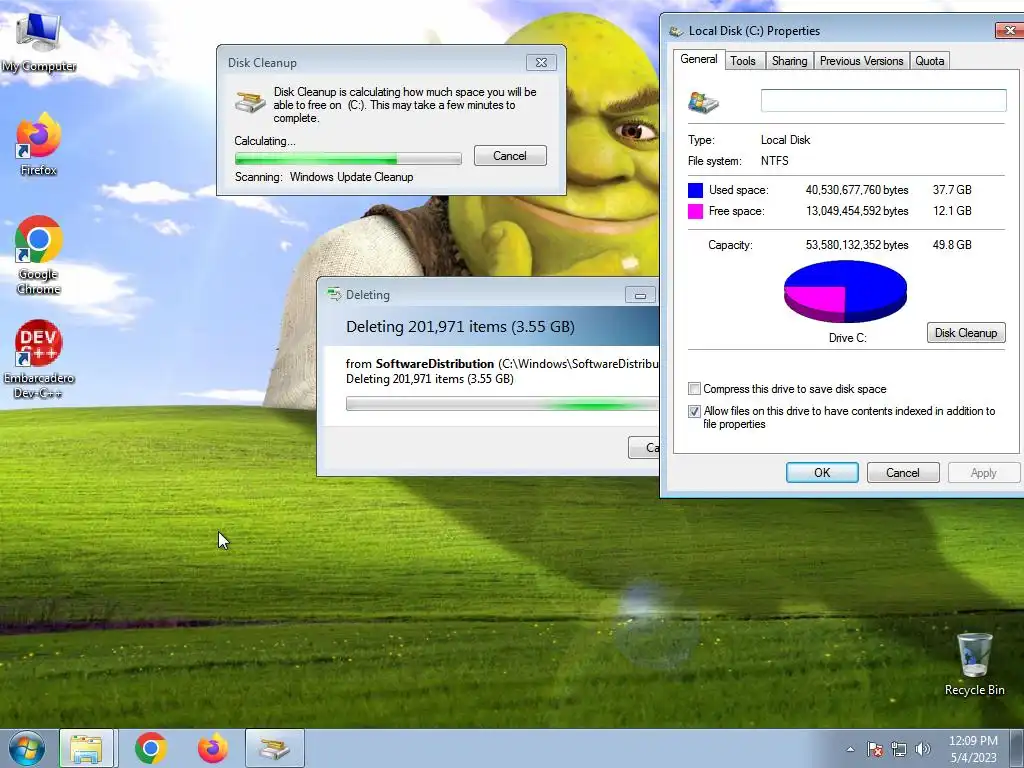This screenshot has height=768, width=1024.
Task: Click the NTFS file system value
Action: (775, 161)
